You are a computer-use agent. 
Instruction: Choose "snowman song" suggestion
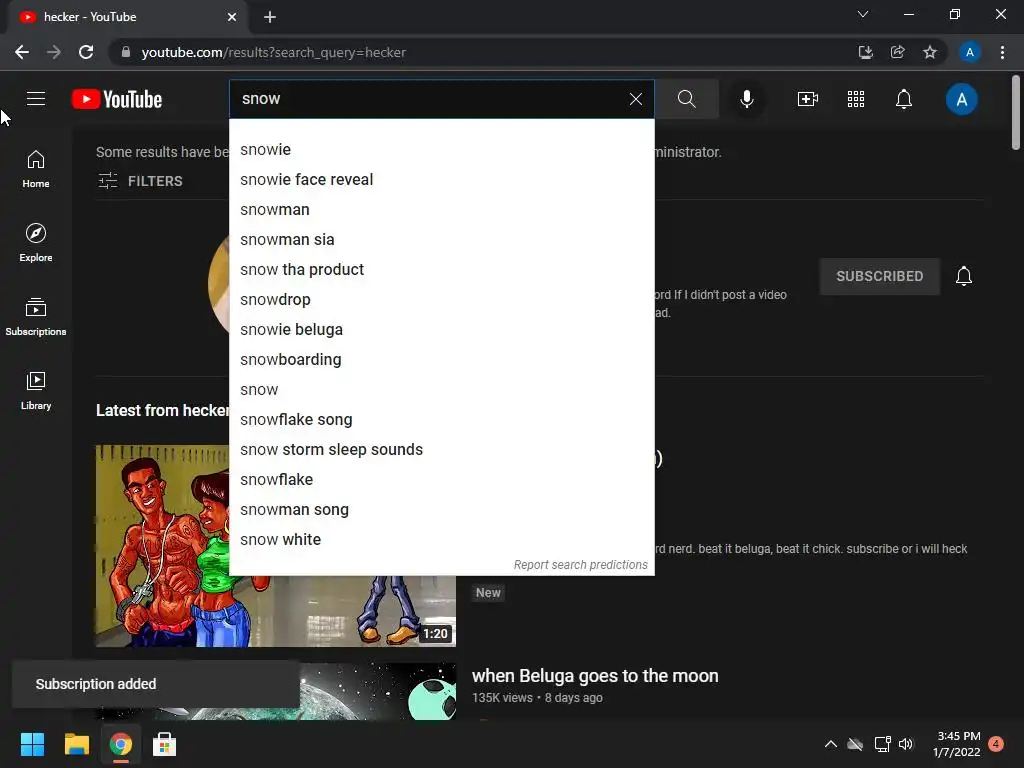441,510
